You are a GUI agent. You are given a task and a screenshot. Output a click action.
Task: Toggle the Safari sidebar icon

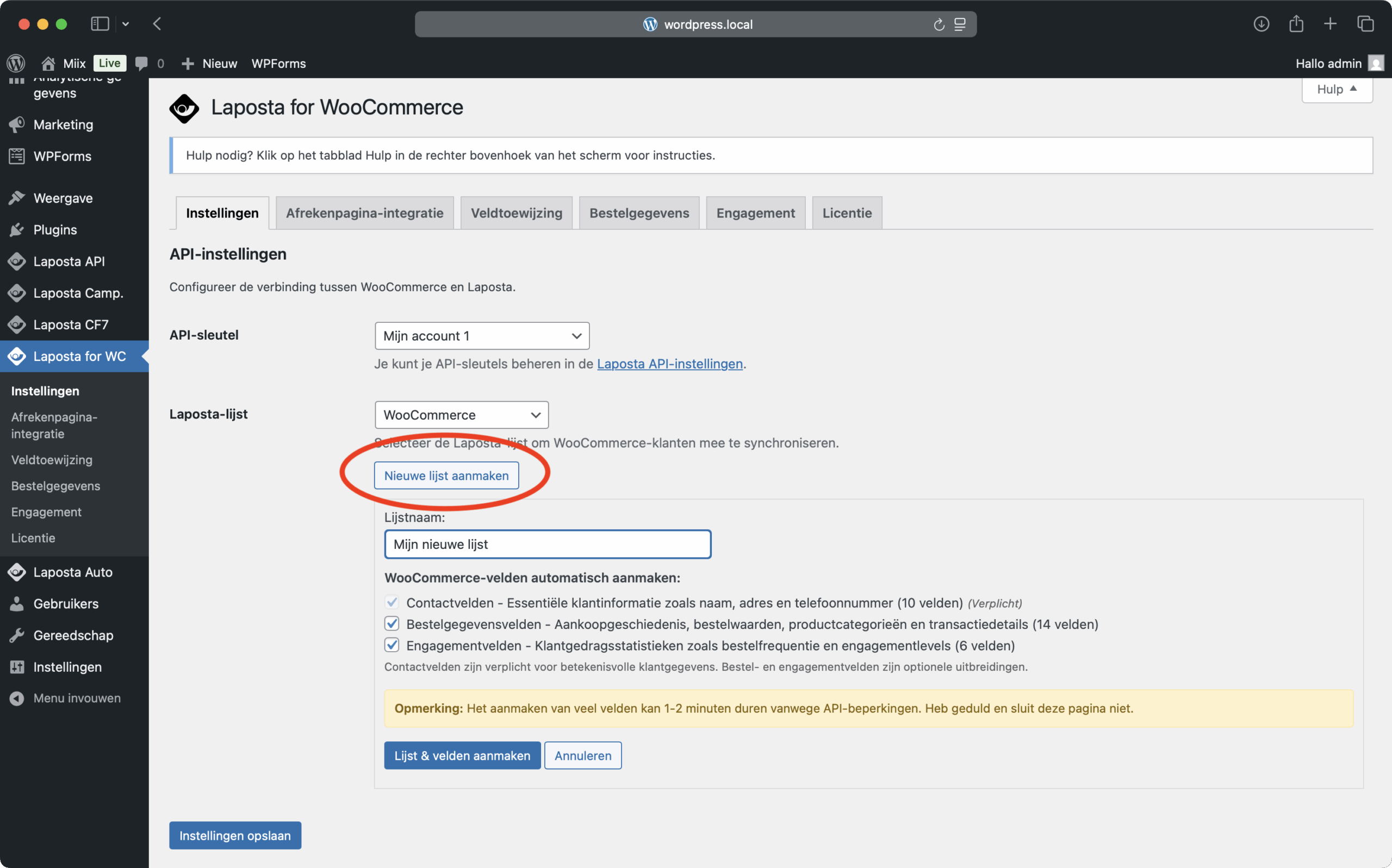point(100,23)
